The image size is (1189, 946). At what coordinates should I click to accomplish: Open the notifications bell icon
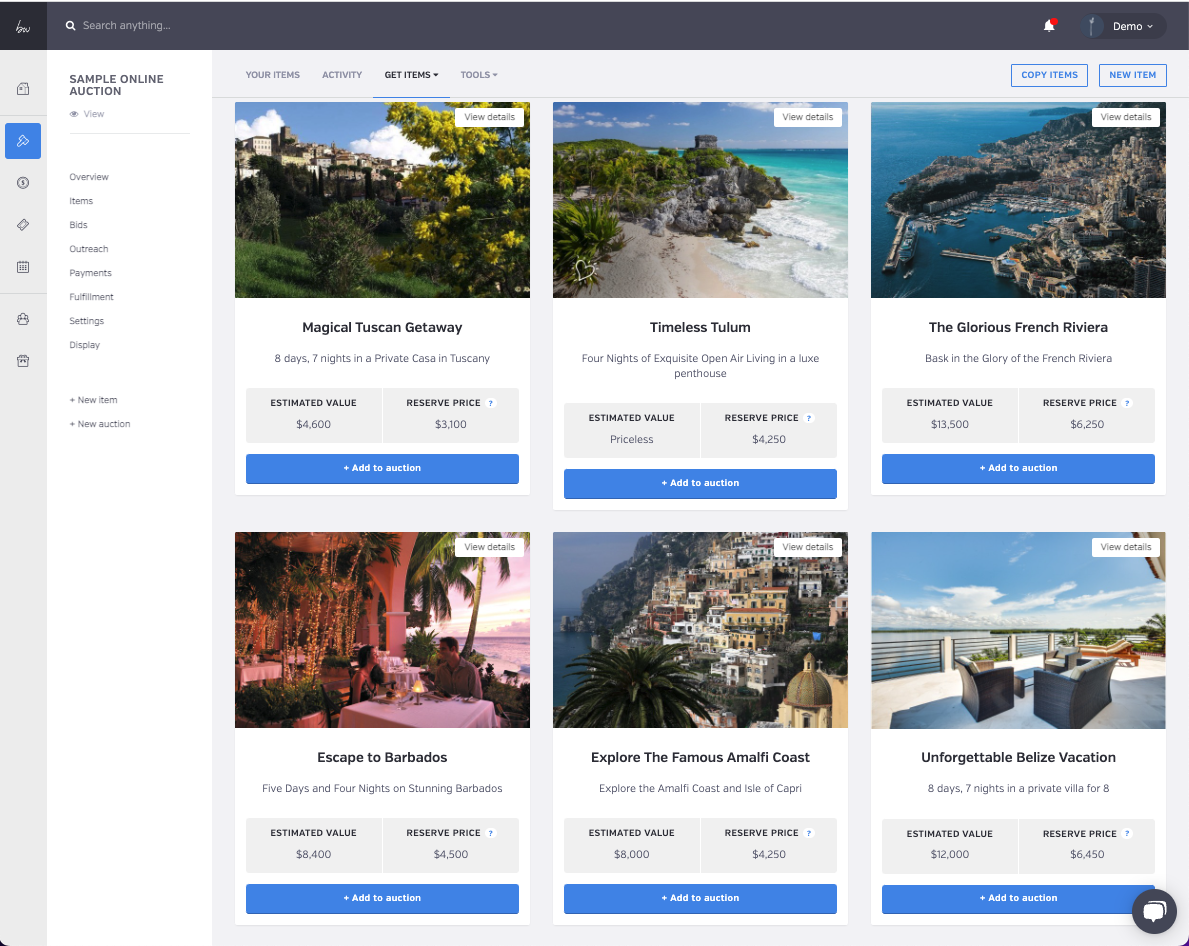pos(1050,23)
